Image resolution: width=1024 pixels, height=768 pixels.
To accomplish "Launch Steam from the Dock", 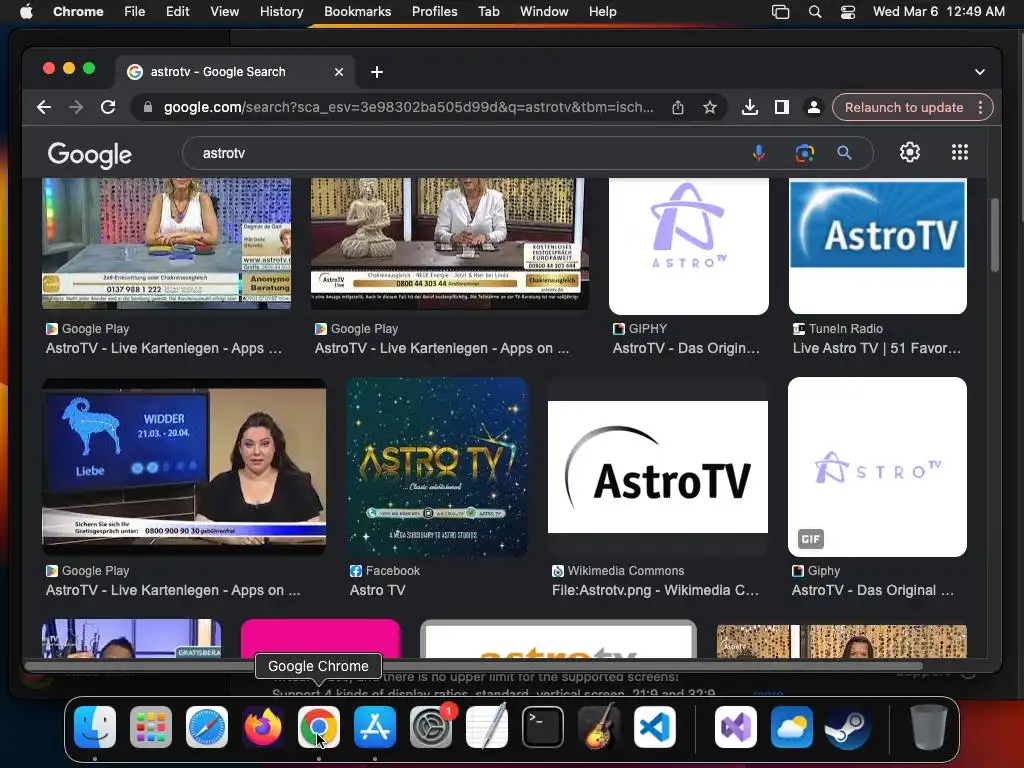I will (848, 727).
